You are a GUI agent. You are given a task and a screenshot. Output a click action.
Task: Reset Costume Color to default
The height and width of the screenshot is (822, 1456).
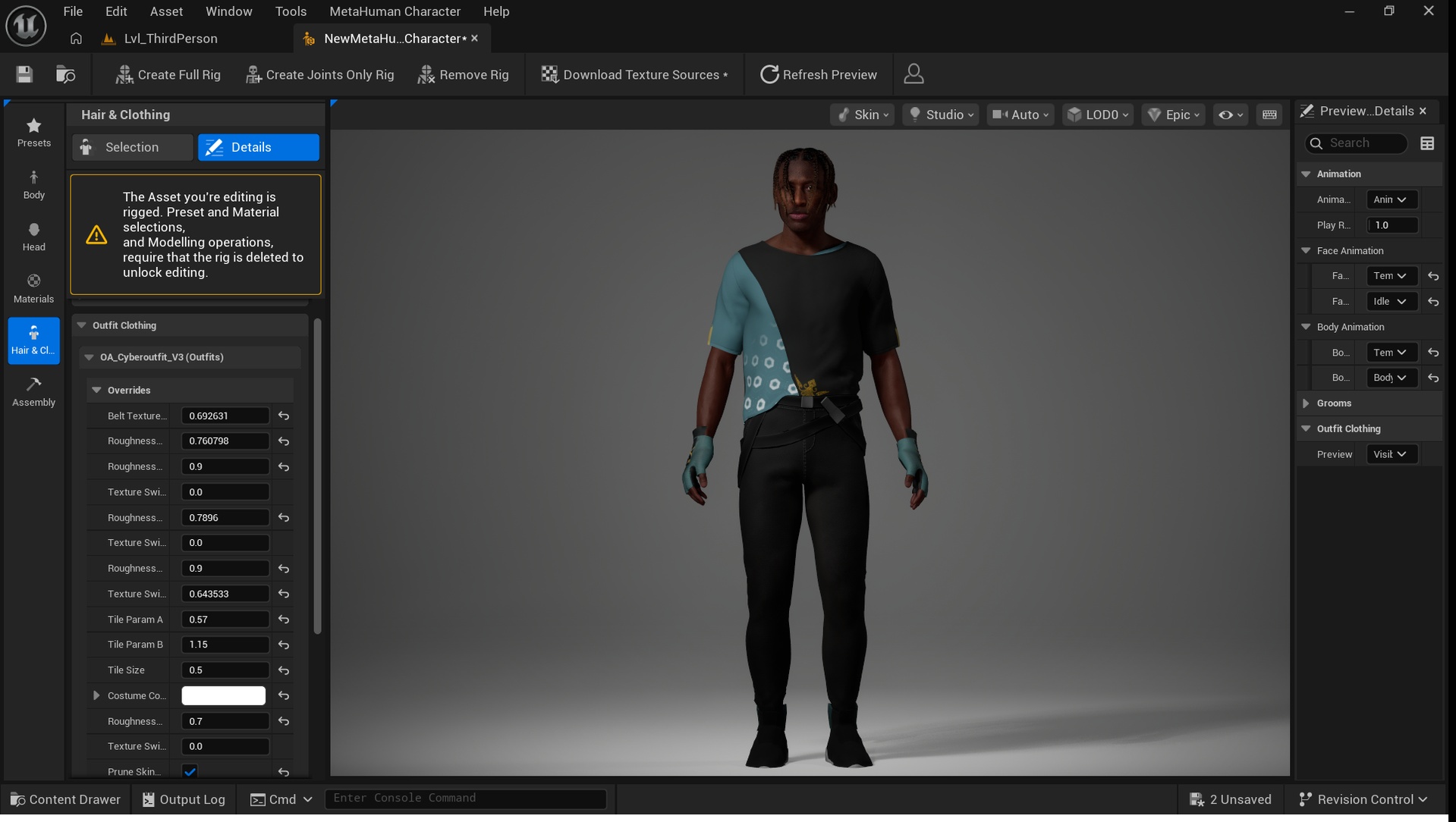tap(284, 695)
